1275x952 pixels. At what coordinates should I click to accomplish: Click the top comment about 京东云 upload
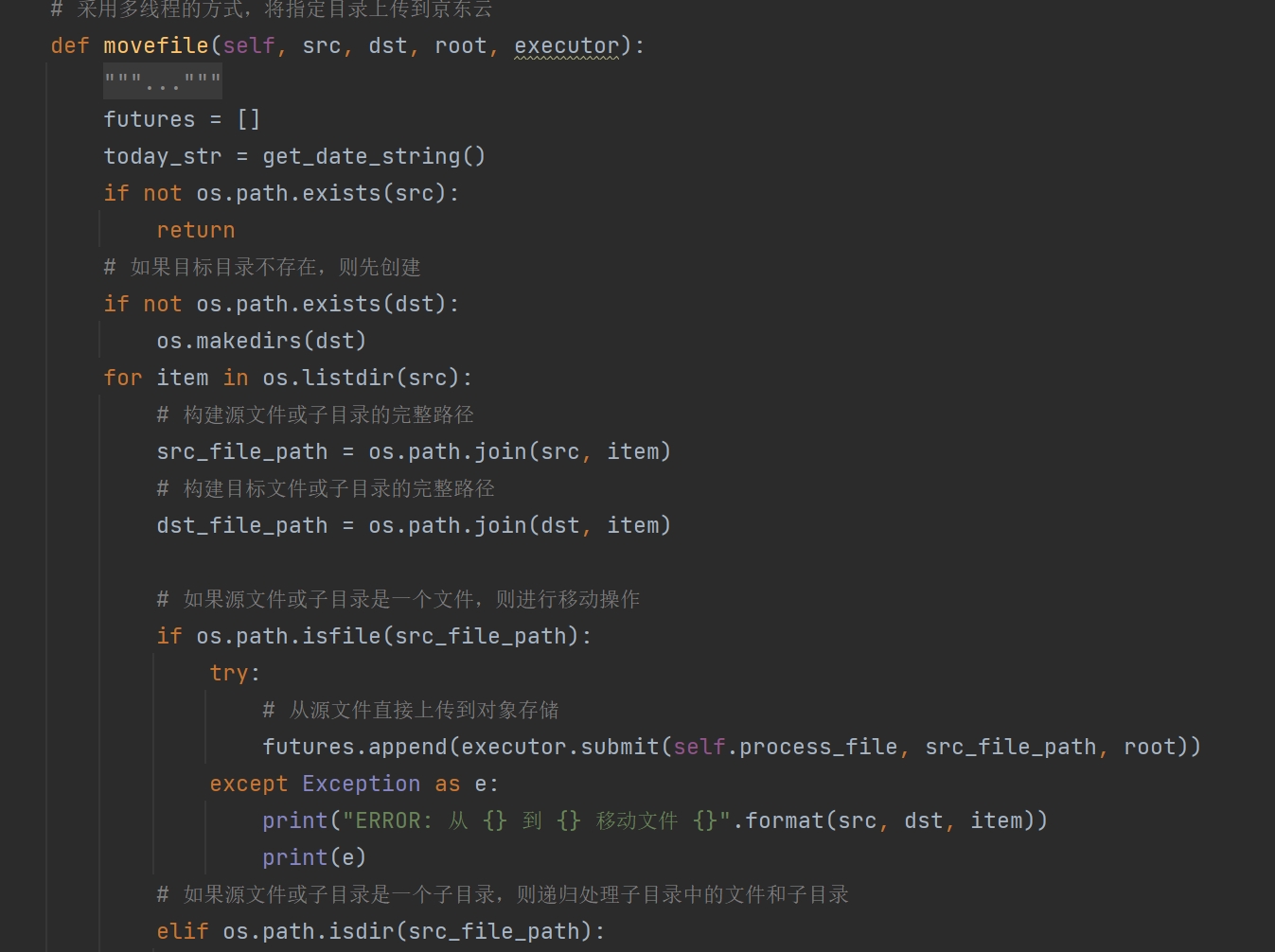tap(272, 9)
